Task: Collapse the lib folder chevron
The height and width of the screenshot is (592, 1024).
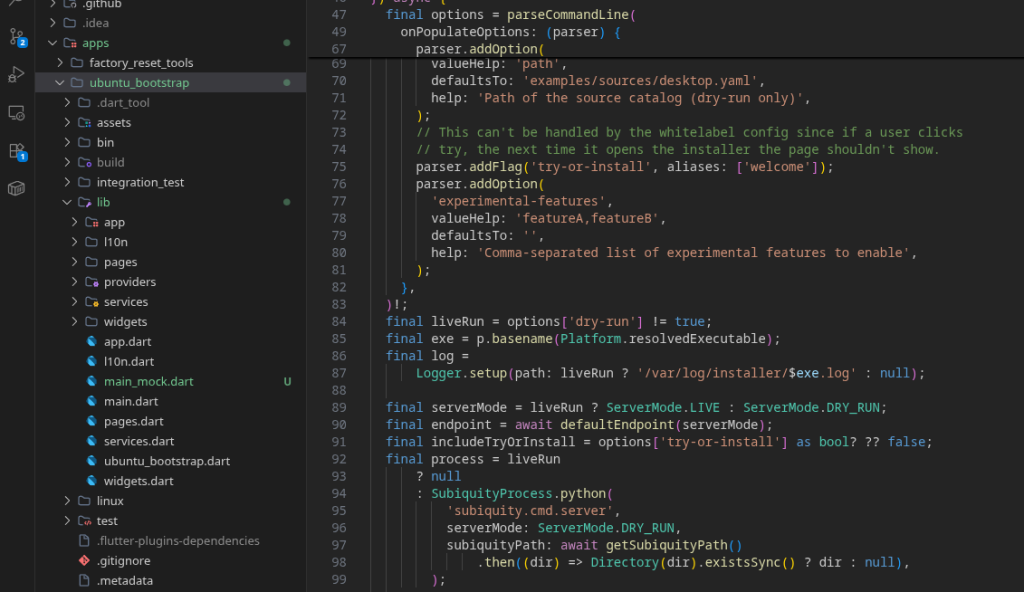Action: (67, 203)
